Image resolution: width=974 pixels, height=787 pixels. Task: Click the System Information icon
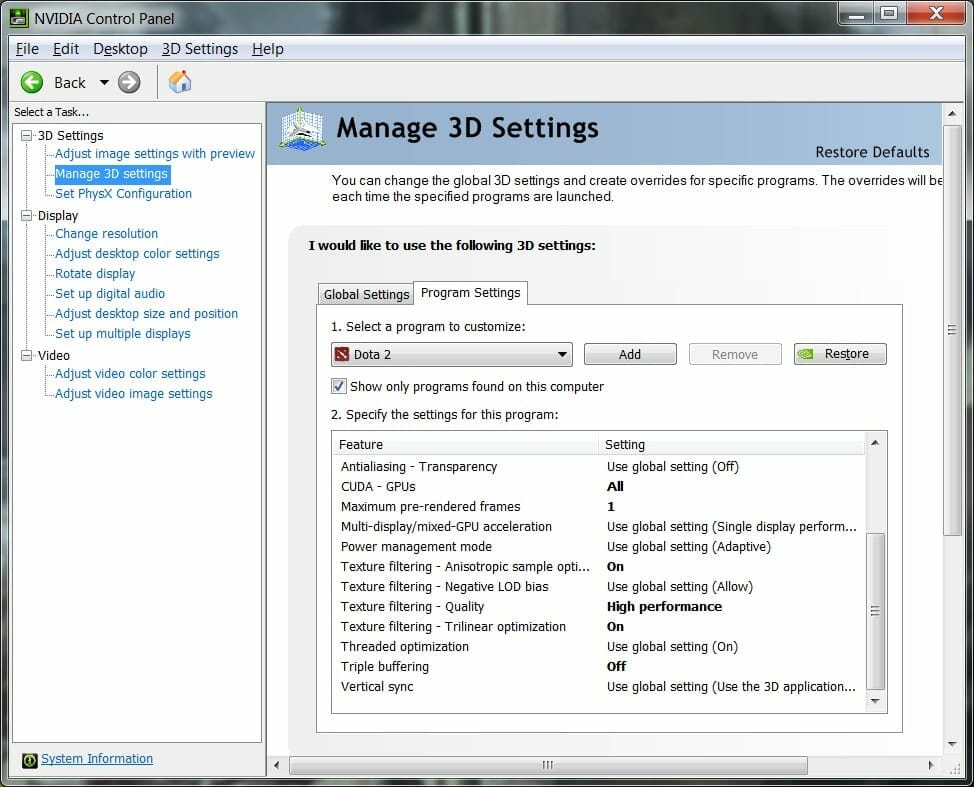pyautogui.click(x=30, y=759)
